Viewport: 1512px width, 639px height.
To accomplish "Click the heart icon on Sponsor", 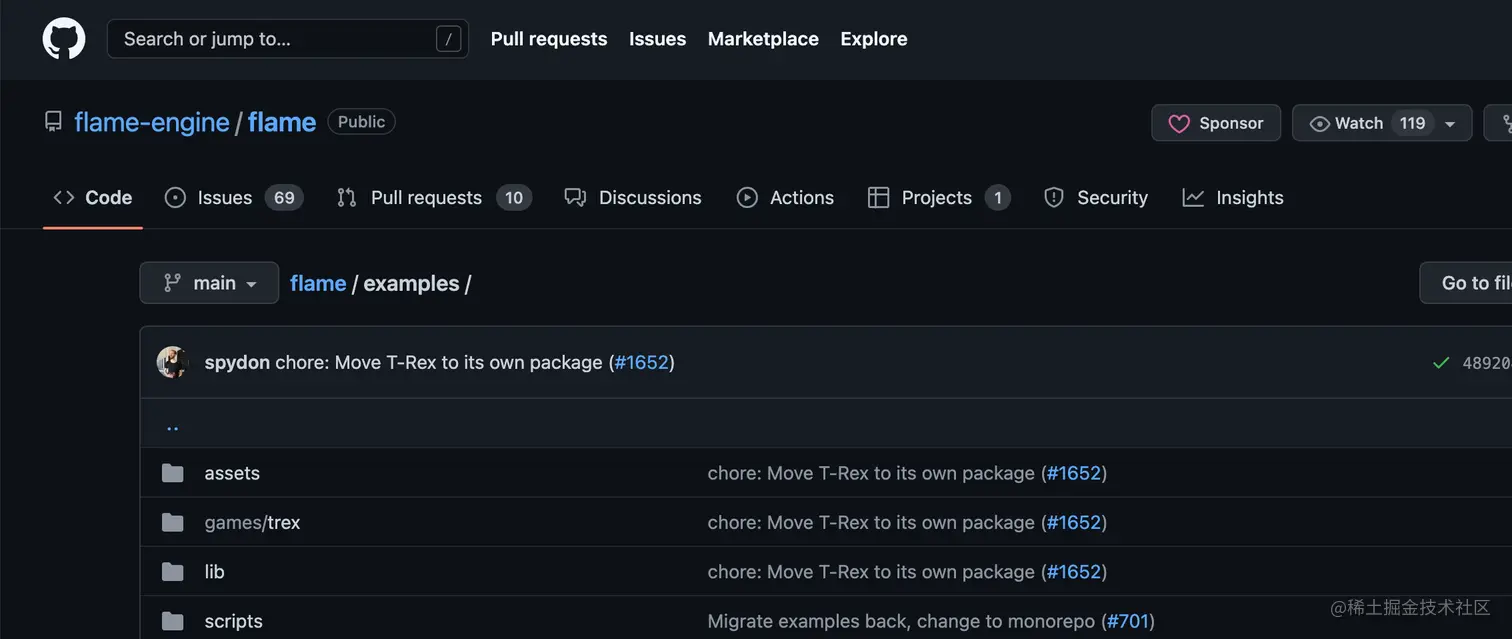I will [1179, 123].
